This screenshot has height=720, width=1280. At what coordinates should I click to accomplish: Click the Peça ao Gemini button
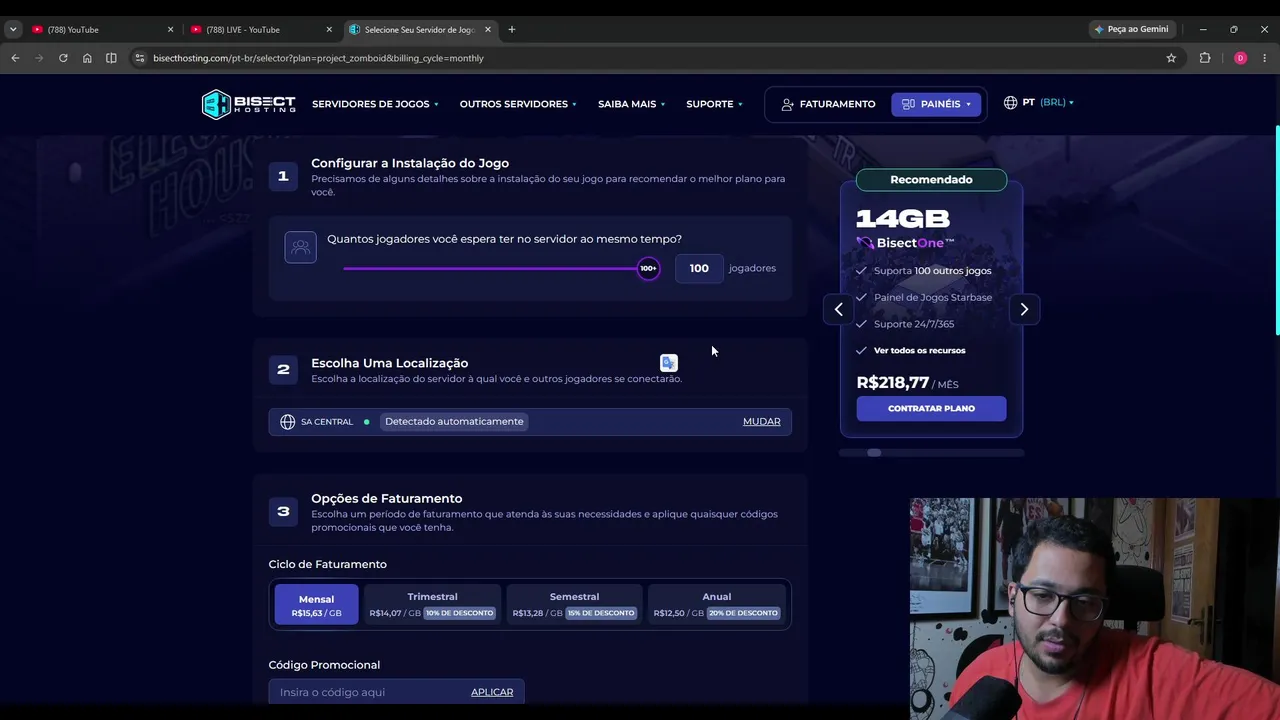coord(1131,29)
